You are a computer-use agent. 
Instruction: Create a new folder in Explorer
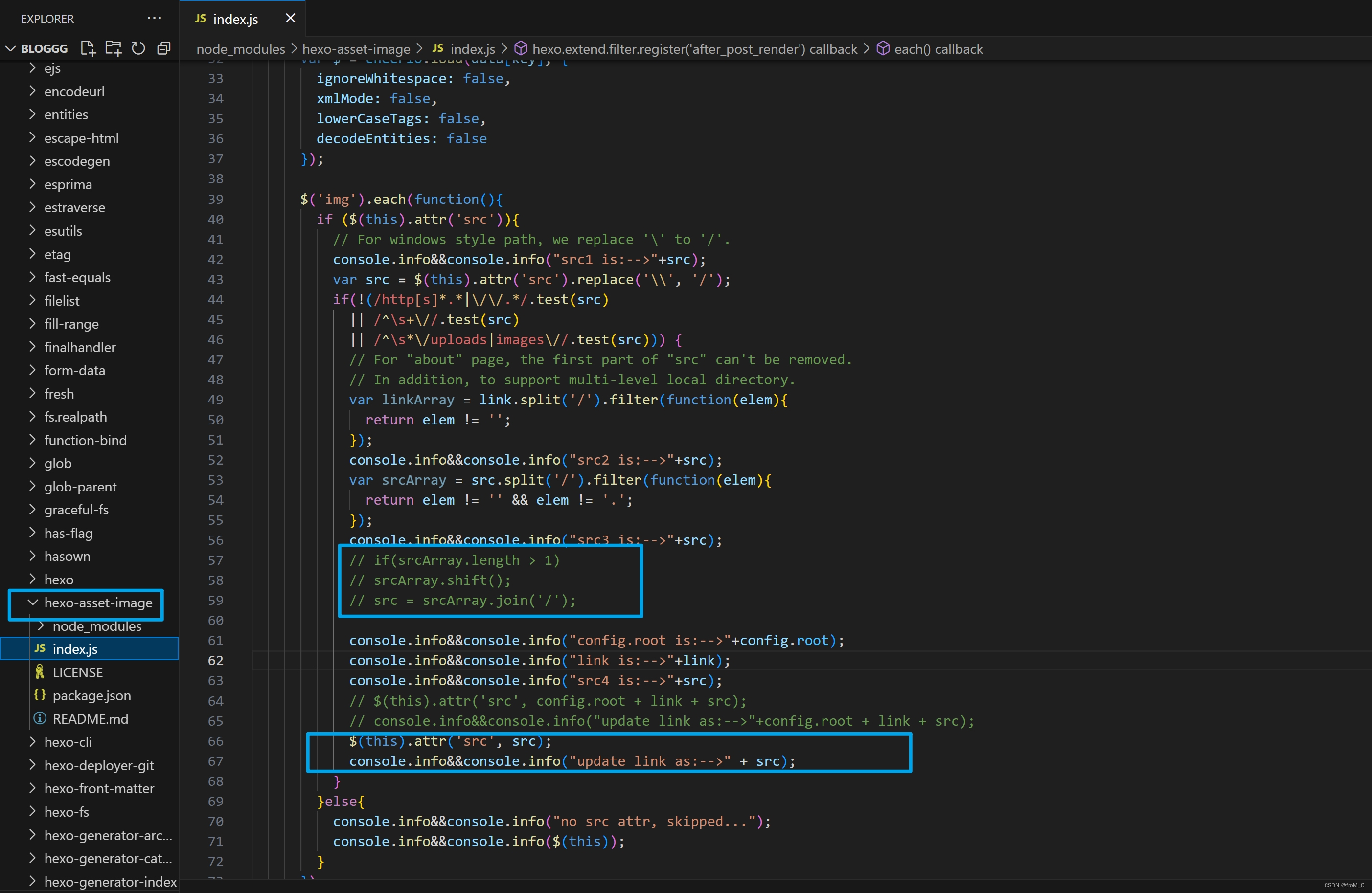113,48
